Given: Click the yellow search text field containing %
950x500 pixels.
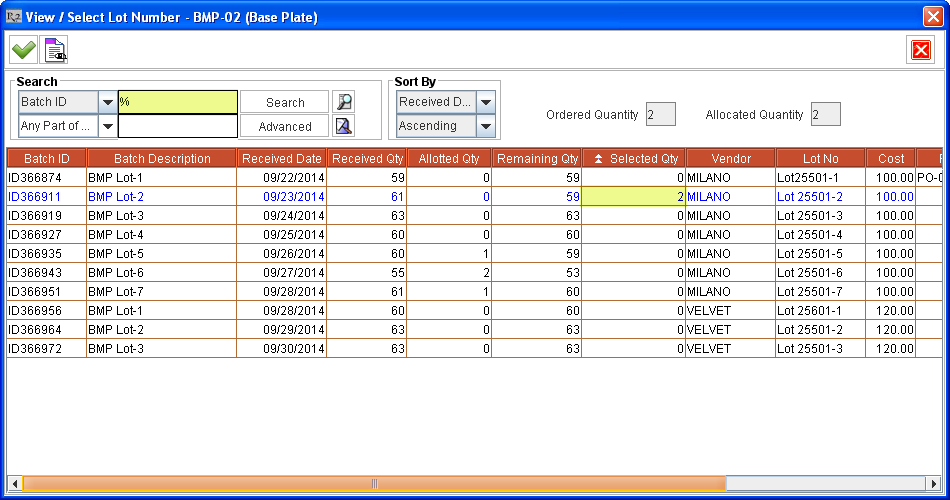Looking at the screenshot, I should coord(177,102).
